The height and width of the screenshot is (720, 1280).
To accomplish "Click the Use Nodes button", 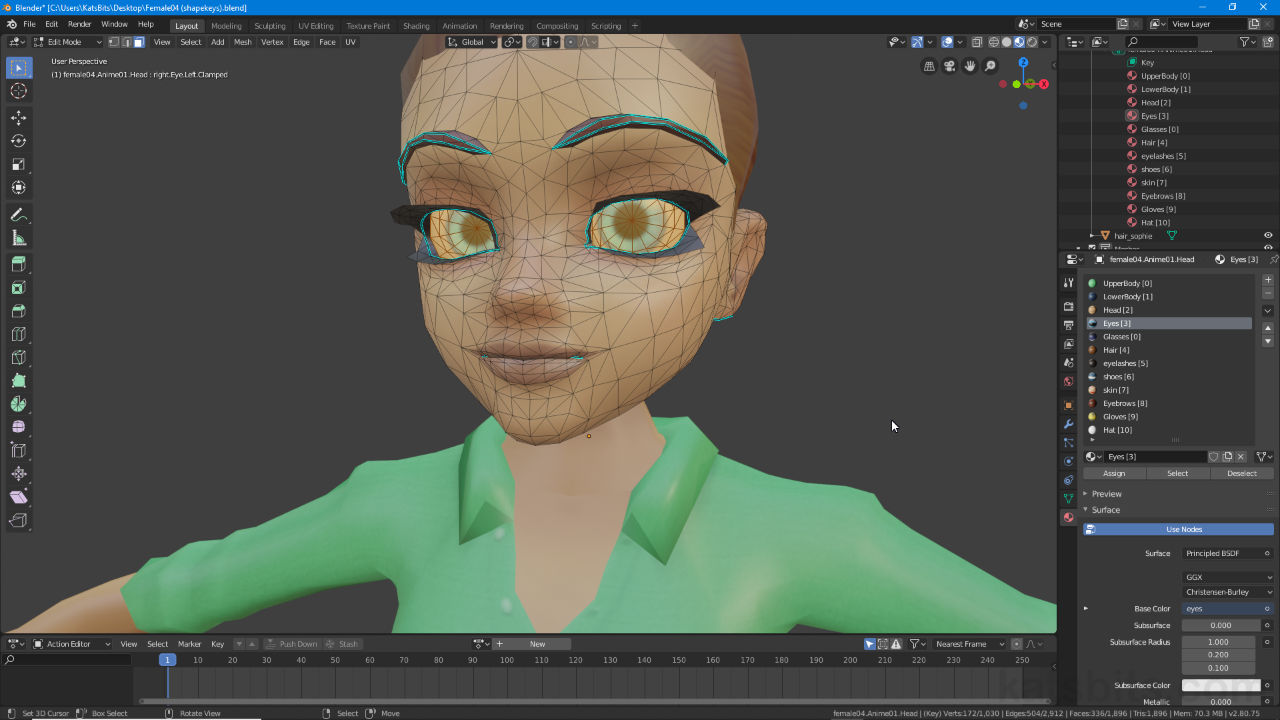I will [1179, 529].
